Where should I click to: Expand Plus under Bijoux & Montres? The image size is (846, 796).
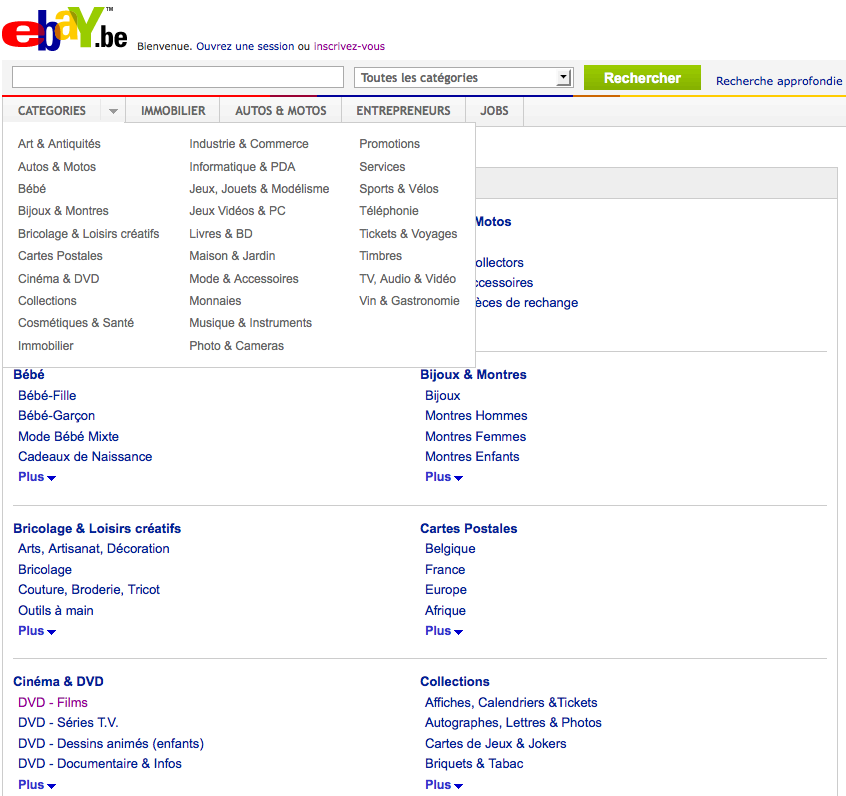[444, 477]
